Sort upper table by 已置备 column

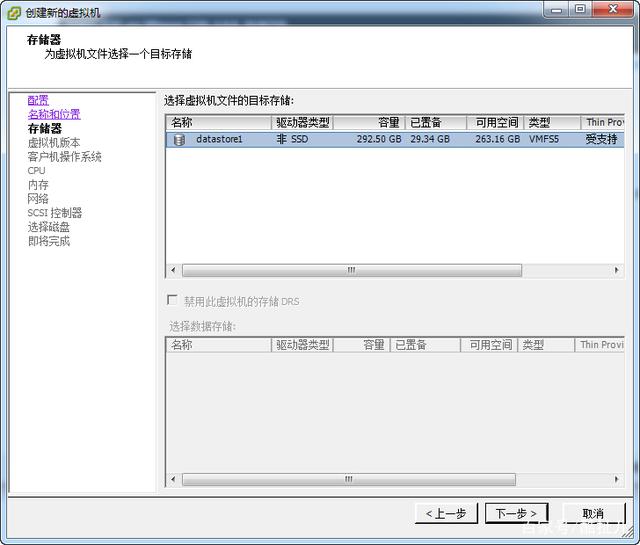(436, 122)
